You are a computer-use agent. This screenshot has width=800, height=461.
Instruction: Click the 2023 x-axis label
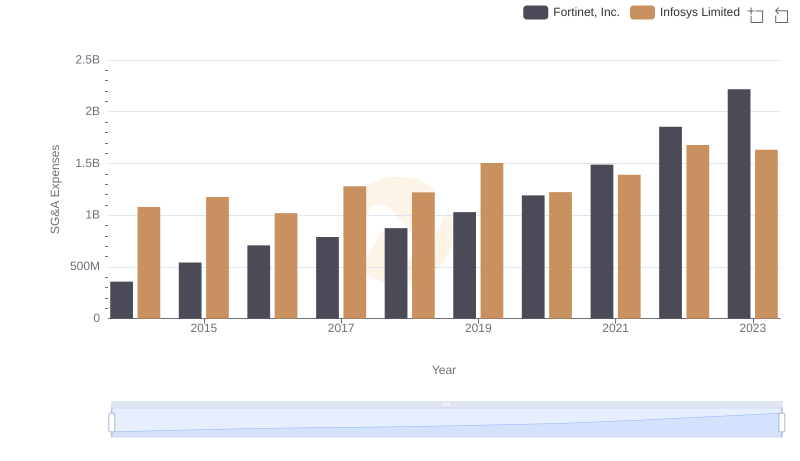753,328
